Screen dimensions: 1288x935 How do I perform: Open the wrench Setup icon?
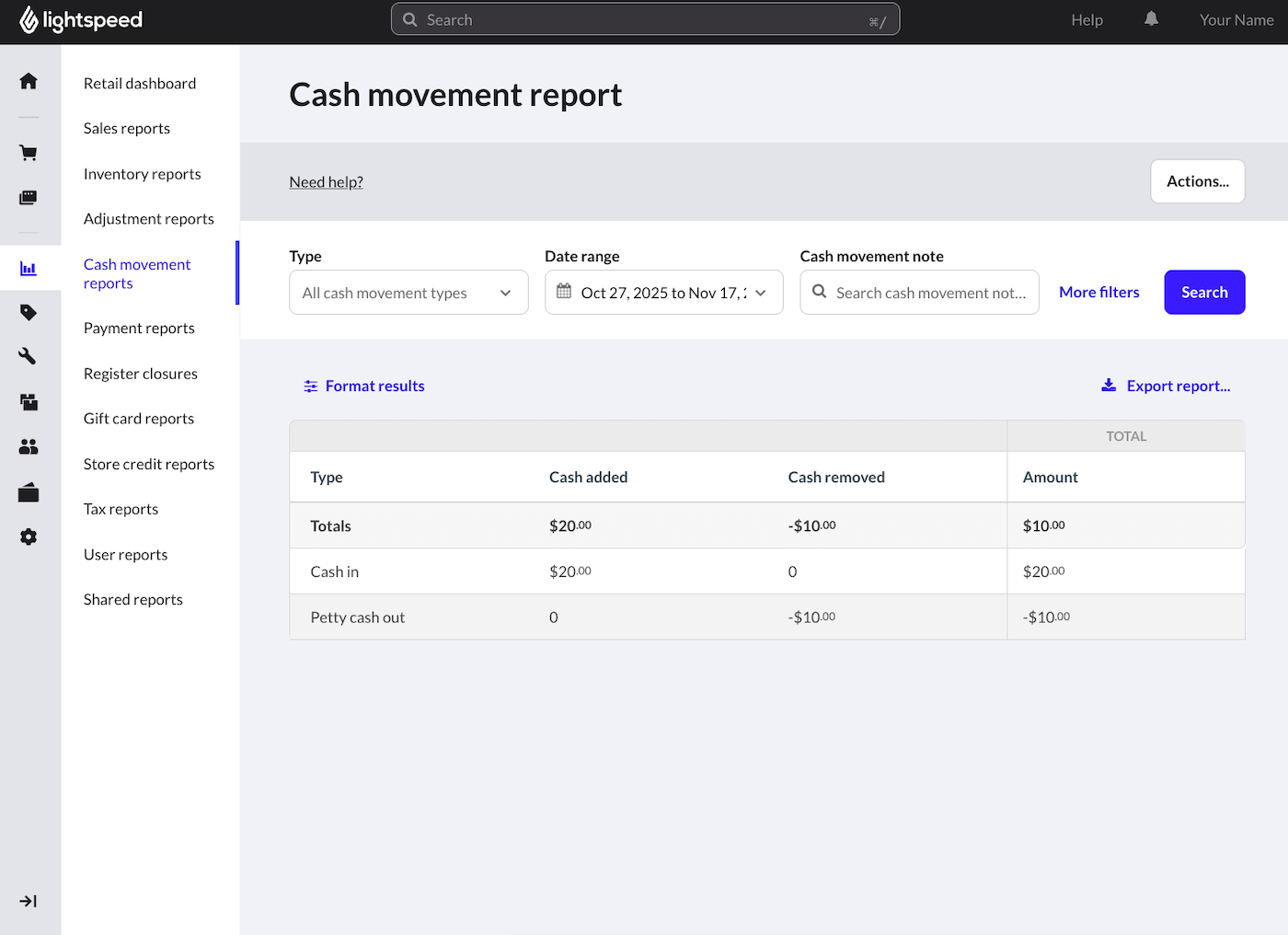point(29,356)
